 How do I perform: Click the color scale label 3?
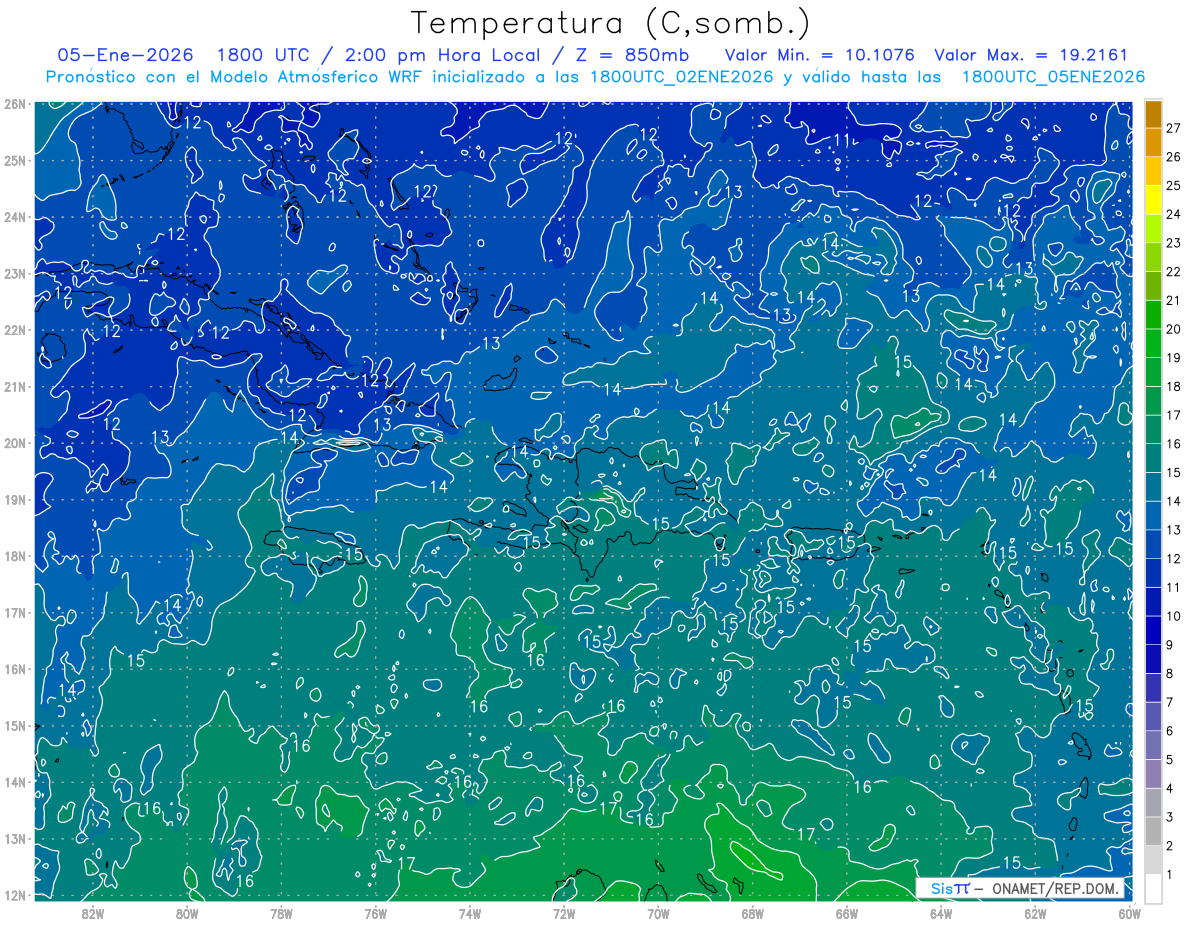tap(1171, 817)
